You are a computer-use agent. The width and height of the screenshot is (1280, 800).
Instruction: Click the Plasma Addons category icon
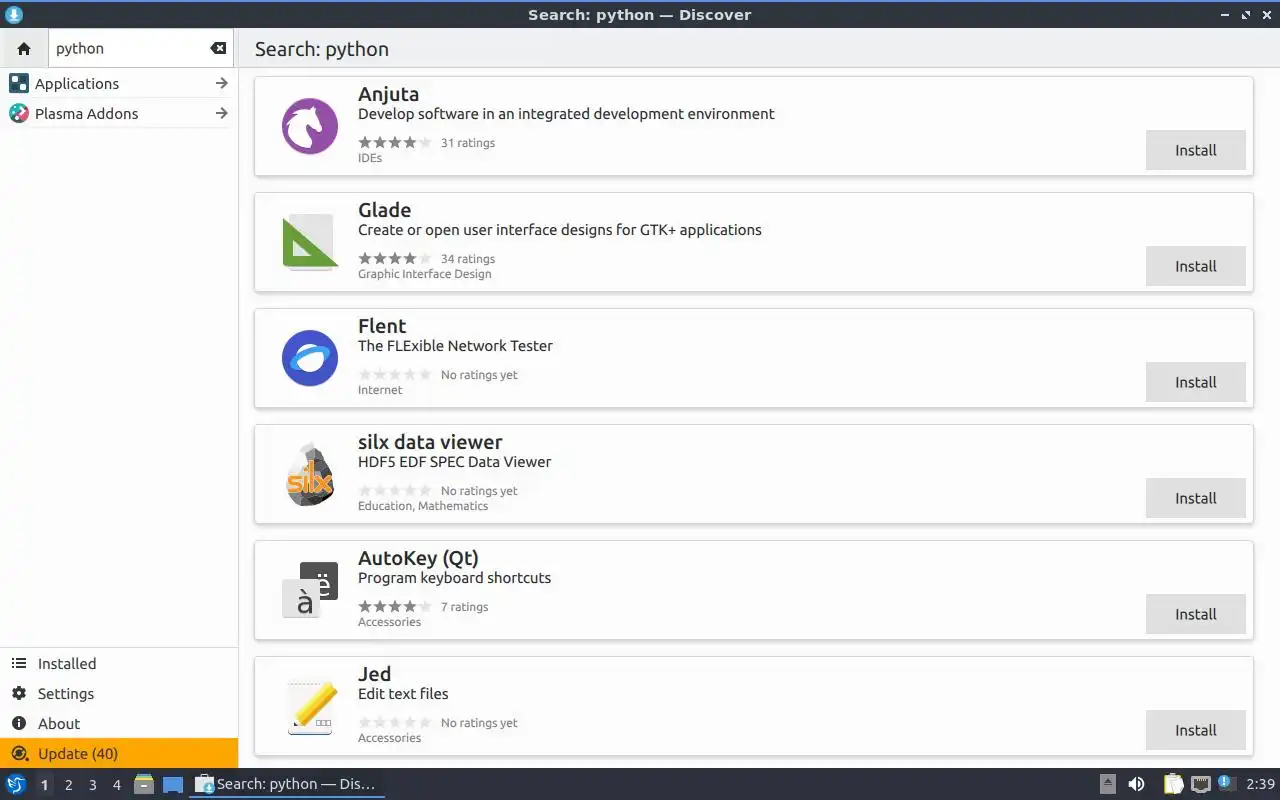click(19, 113)
